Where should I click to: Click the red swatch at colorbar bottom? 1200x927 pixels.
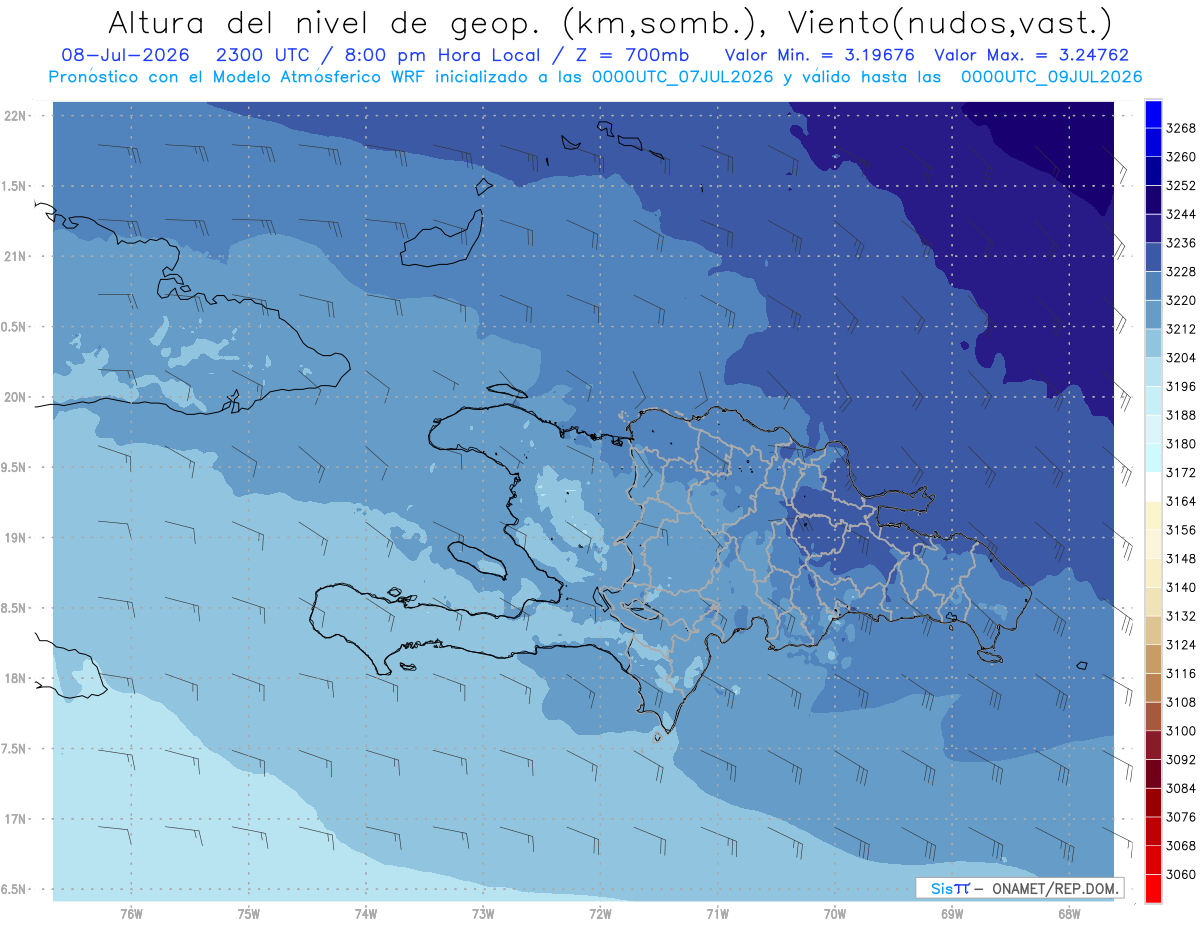1153,889
